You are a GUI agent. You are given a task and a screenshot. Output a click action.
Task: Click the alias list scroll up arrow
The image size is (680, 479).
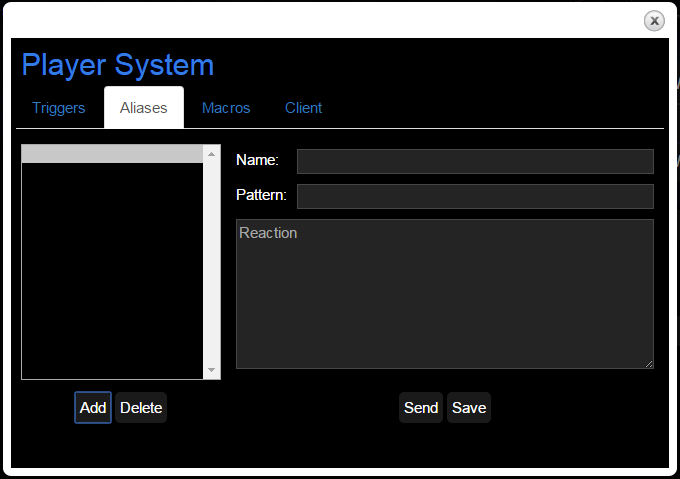coord(211,154)
